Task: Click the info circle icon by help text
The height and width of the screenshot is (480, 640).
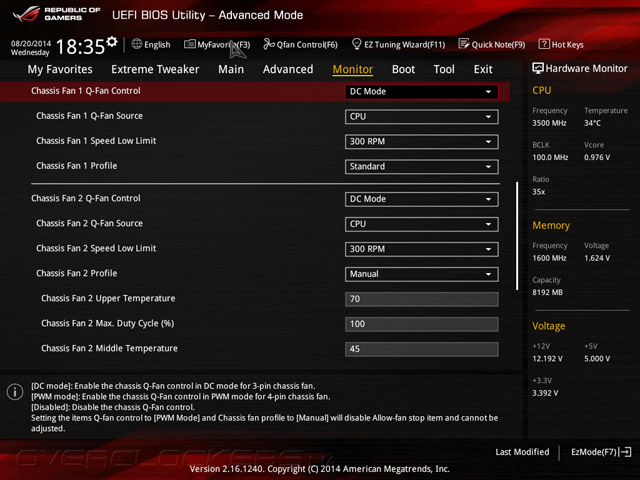Action: click(15, 392)
